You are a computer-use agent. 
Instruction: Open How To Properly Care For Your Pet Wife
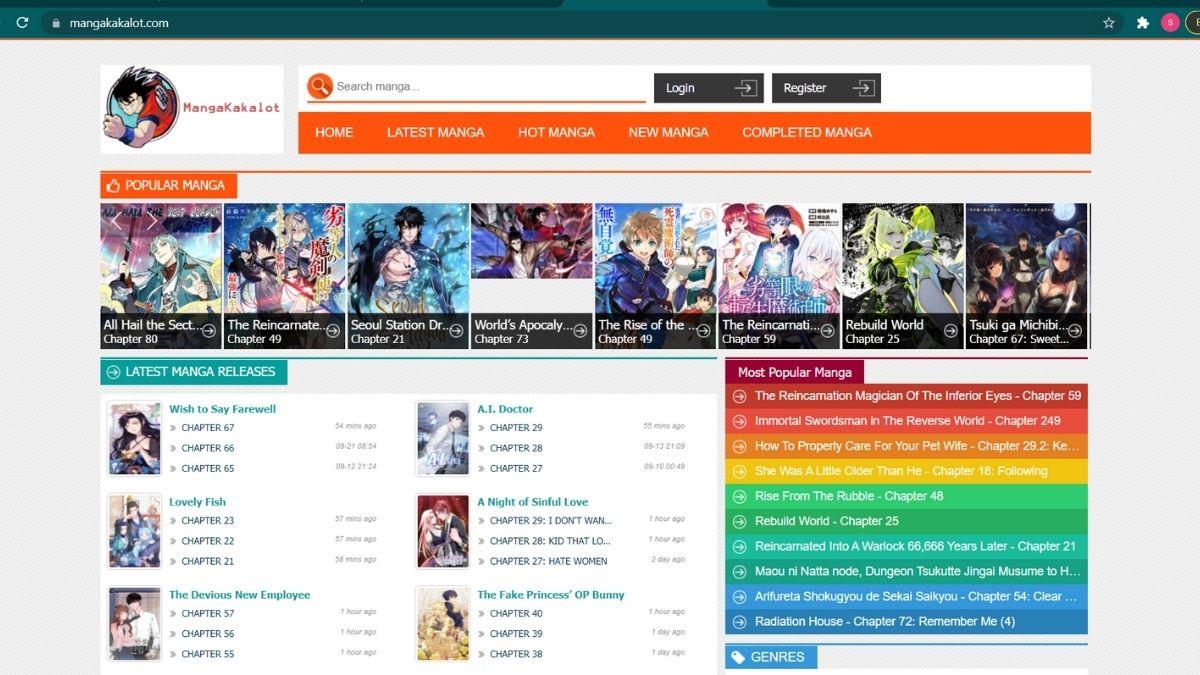pos(917,446)
